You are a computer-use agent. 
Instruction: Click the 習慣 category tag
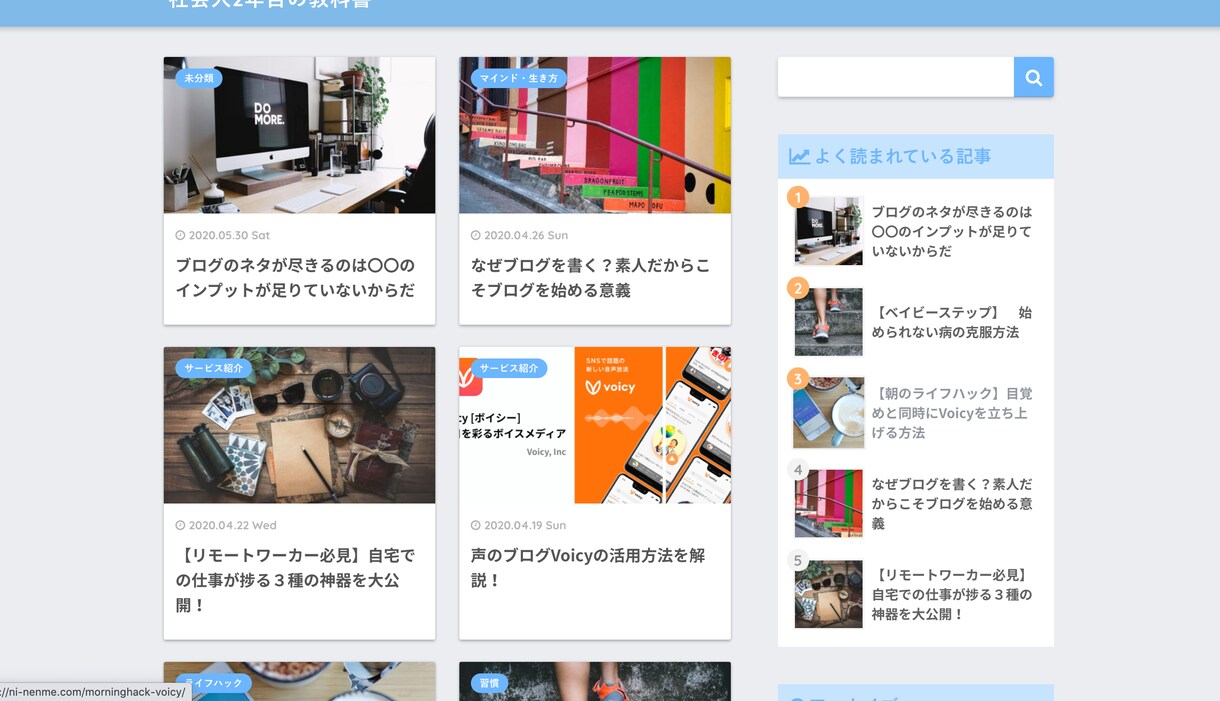[x=489, y=683]
